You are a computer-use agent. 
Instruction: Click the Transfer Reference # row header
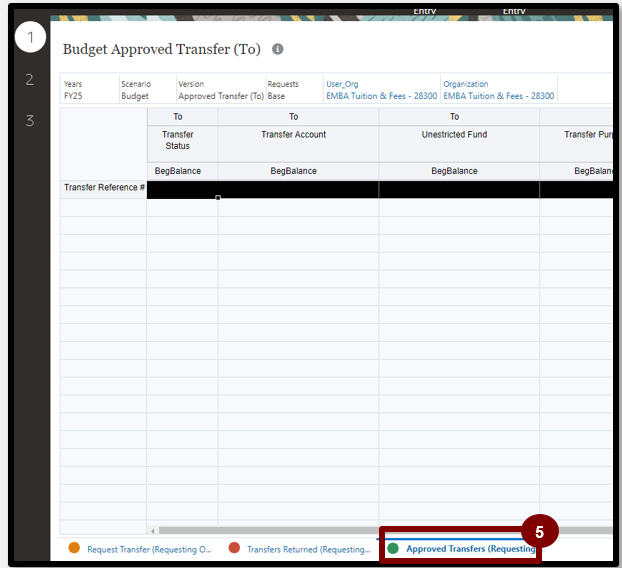coord(104,188)
